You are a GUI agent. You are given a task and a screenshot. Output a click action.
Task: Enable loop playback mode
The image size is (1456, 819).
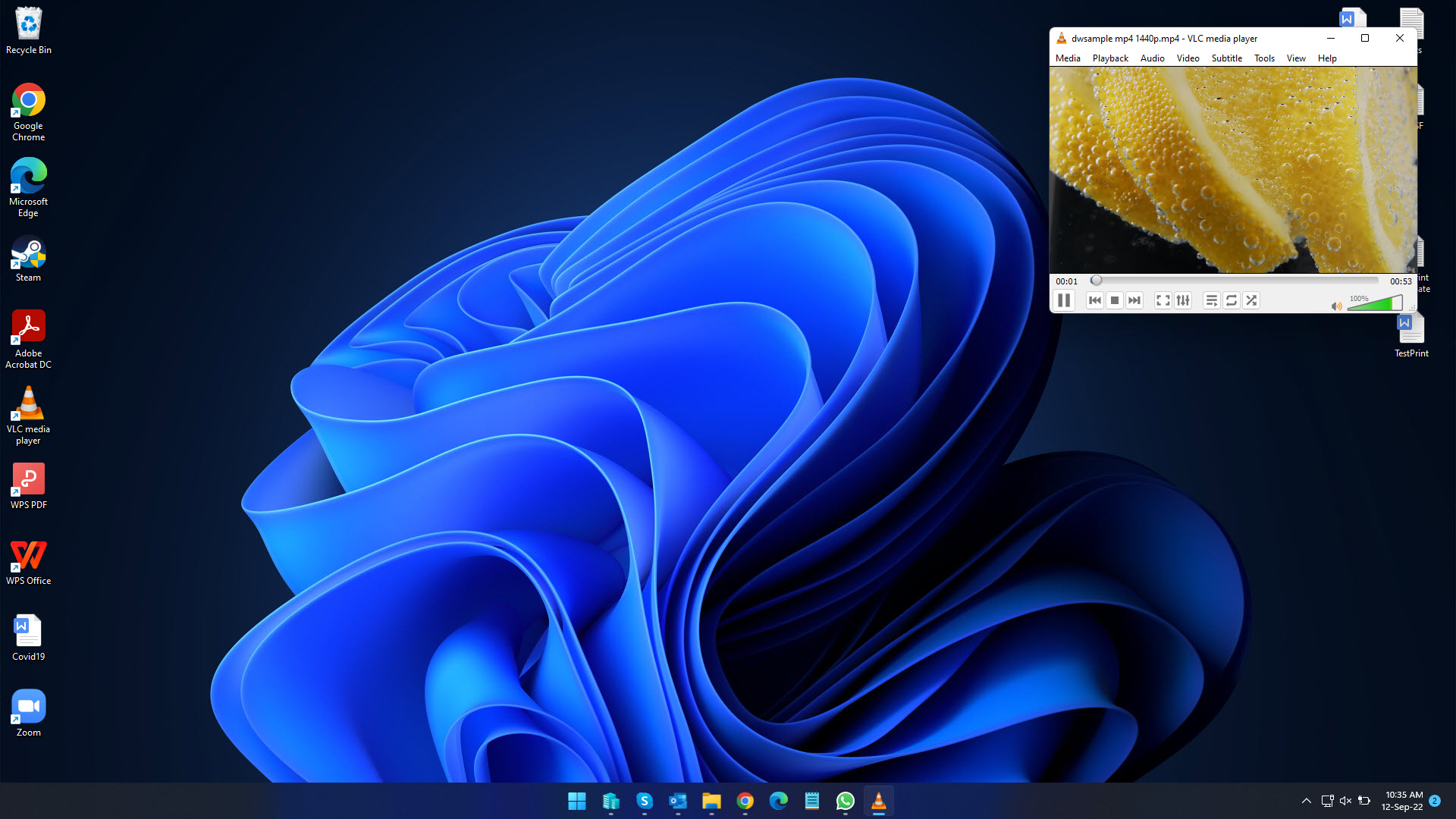pos(1232,300)
